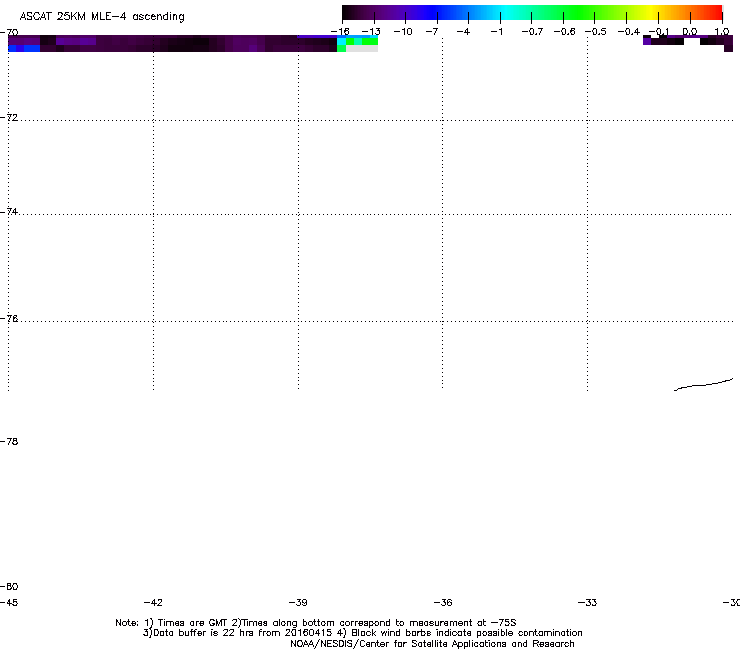The width and height of the screenshot is (740, 650).
Task: Click the light gray patch below the green pixels
Action: tap(362, 49)
